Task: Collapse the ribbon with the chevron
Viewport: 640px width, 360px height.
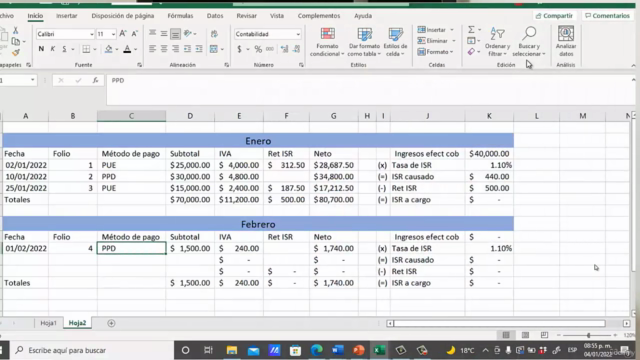Action: pos(633,65)
